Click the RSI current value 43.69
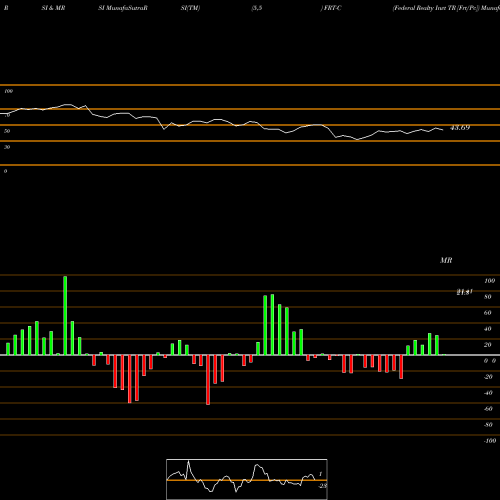The width and height of the screenshot is (500, 500). click(460, 127)
